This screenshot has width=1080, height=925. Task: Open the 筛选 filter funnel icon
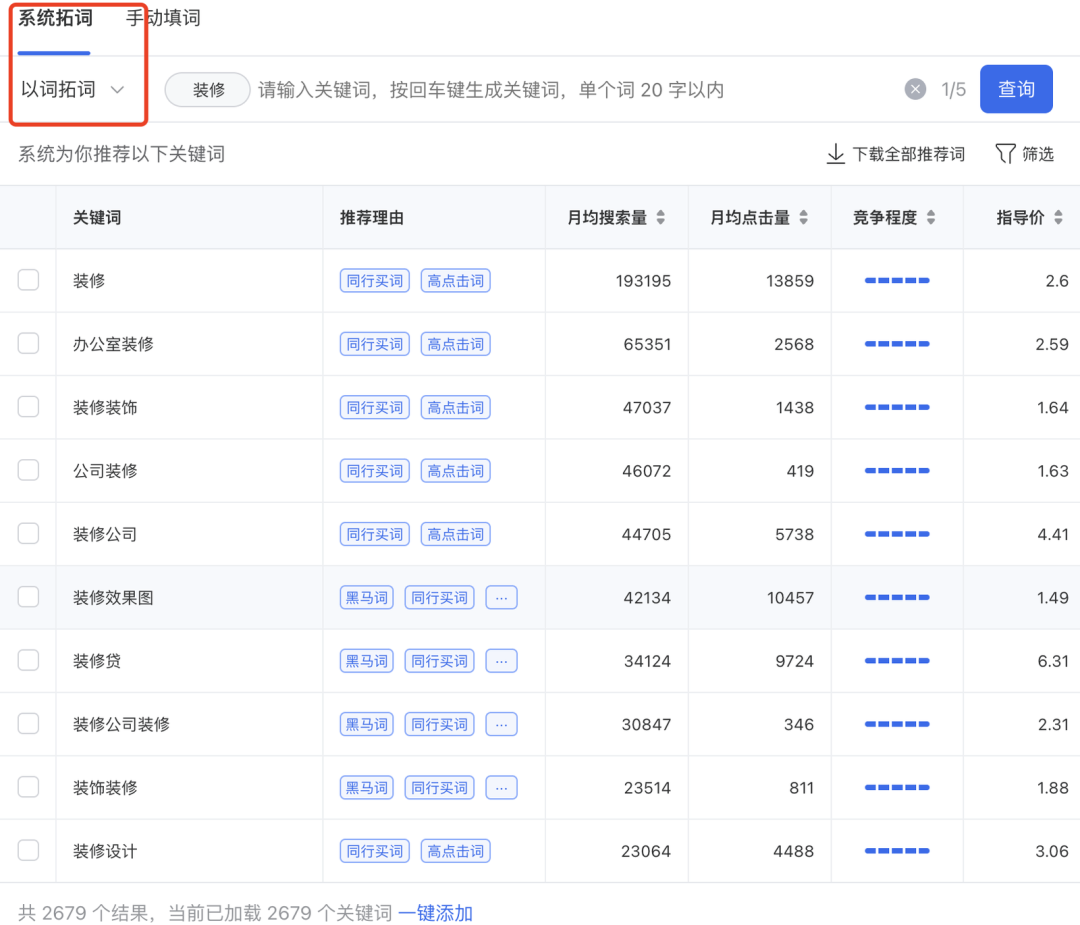point(1005,154)
